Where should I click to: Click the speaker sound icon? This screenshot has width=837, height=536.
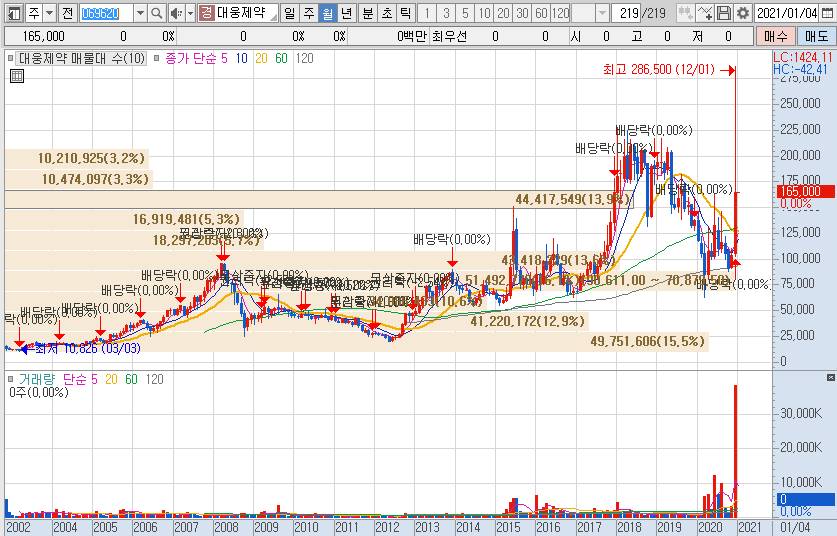(x=175, y=13)
